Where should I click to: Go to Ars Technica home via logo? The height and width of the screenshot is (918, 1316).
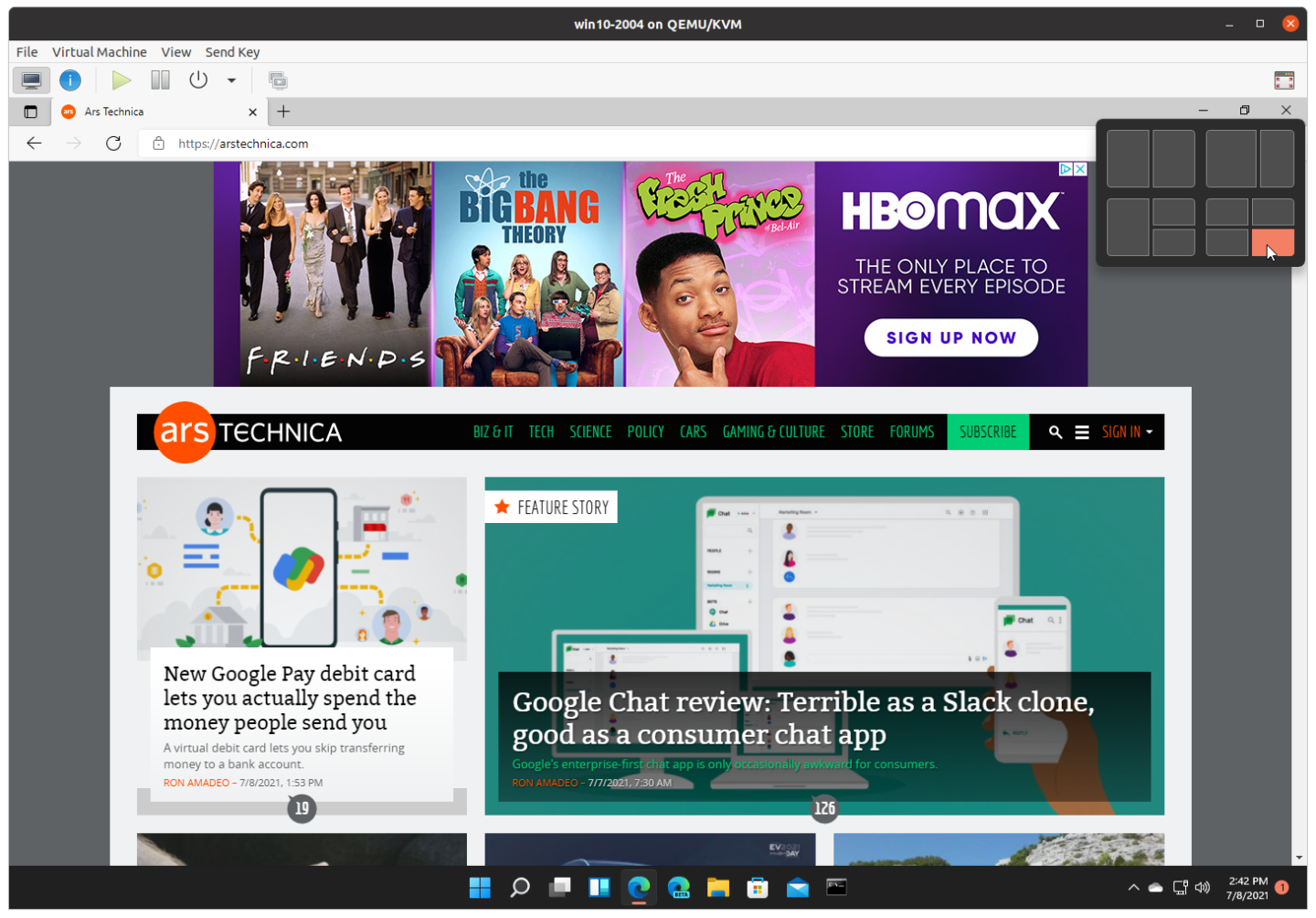(248, 432)
